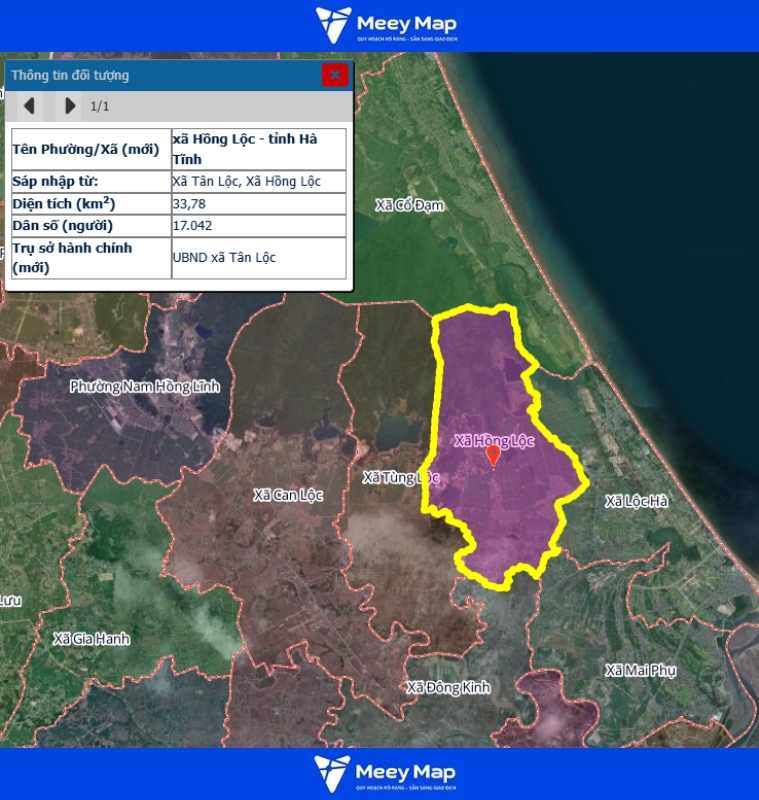Viewport: 759px width, 800px height.
Task: Click the 1/1 page indicator
Action: click(x=100, y=106)
